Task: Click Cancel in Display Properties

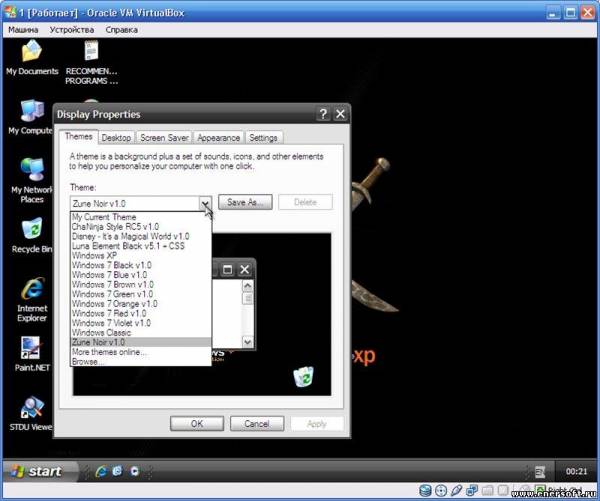Action: click(257, 424)
